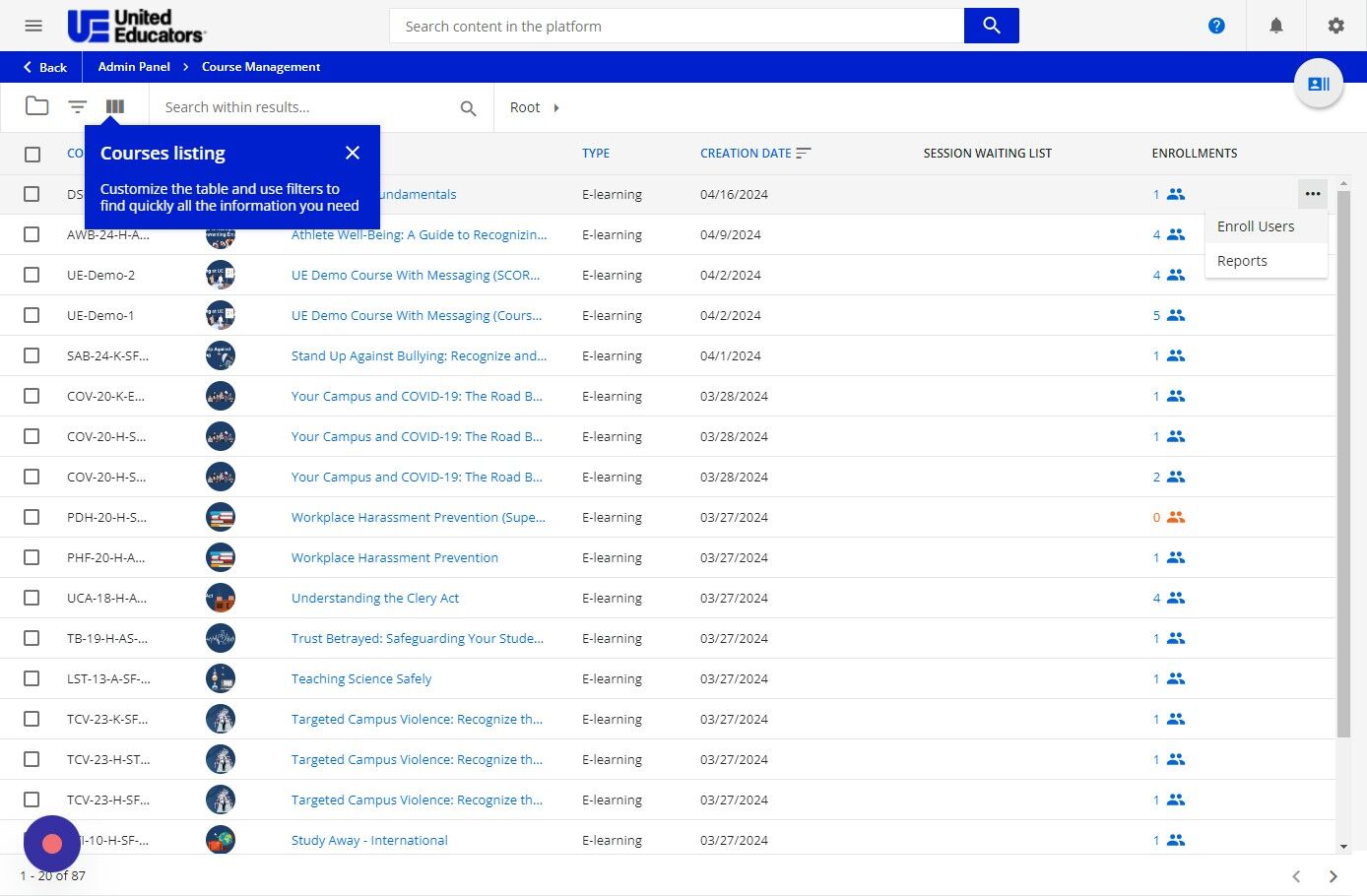Sort by Creation Date column

point(746,154)
